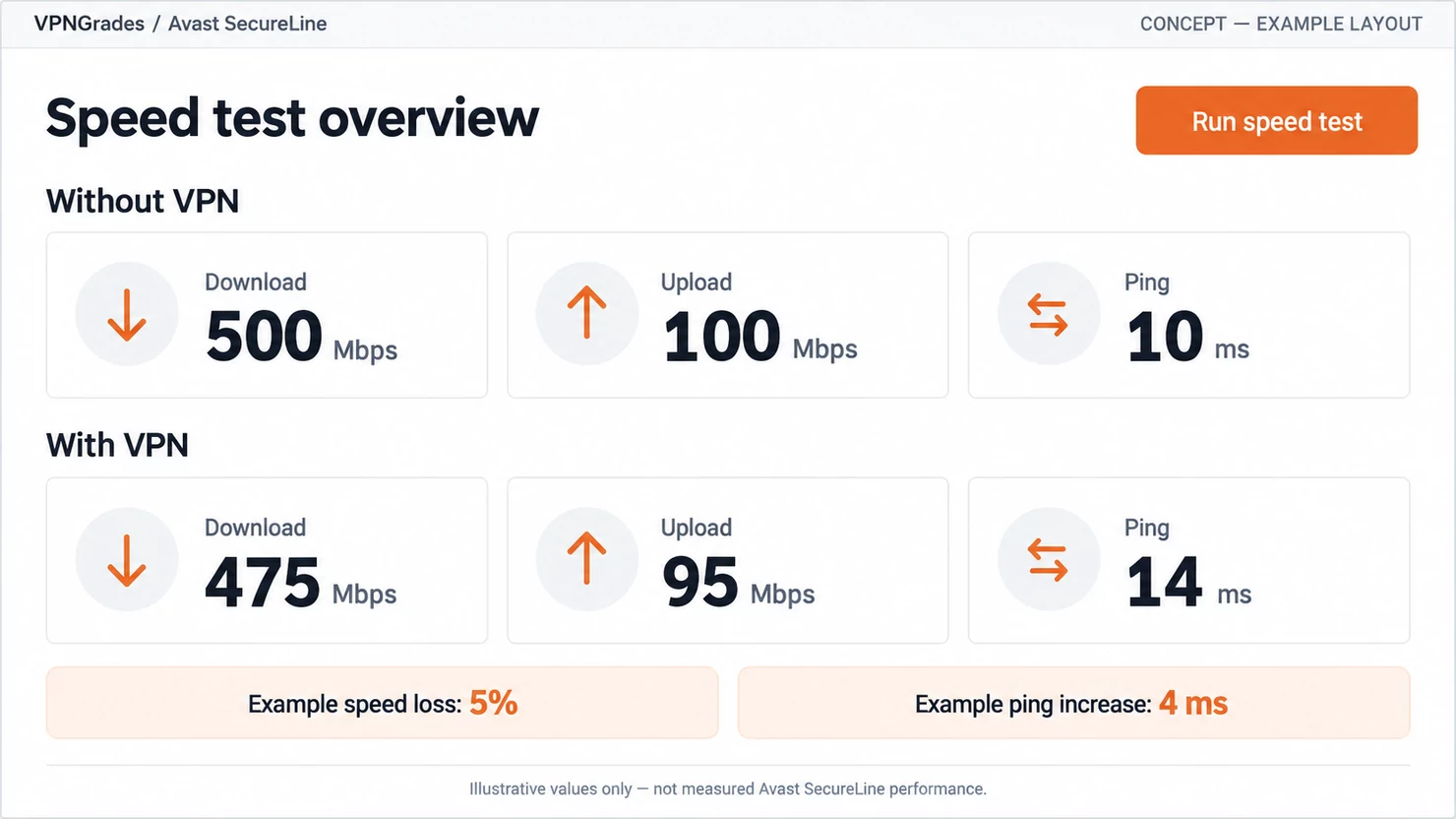Screen dimensions: 1456x819
Task: Click the Speed test overview title
Action: (x=292, y=118)
